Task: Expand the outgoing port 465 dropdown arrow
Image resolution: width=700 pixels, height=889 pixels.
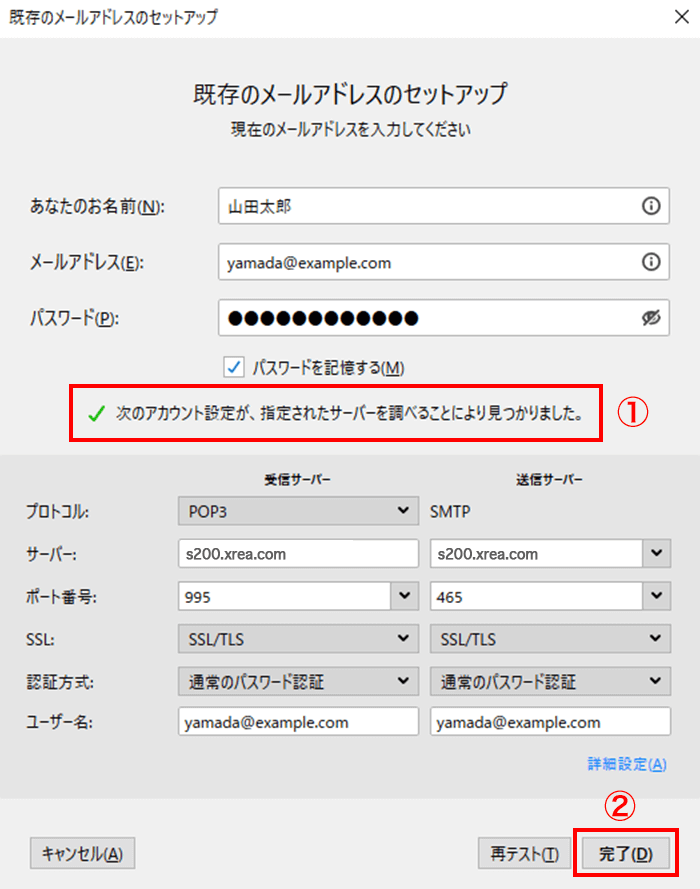Action: (656, 596)
